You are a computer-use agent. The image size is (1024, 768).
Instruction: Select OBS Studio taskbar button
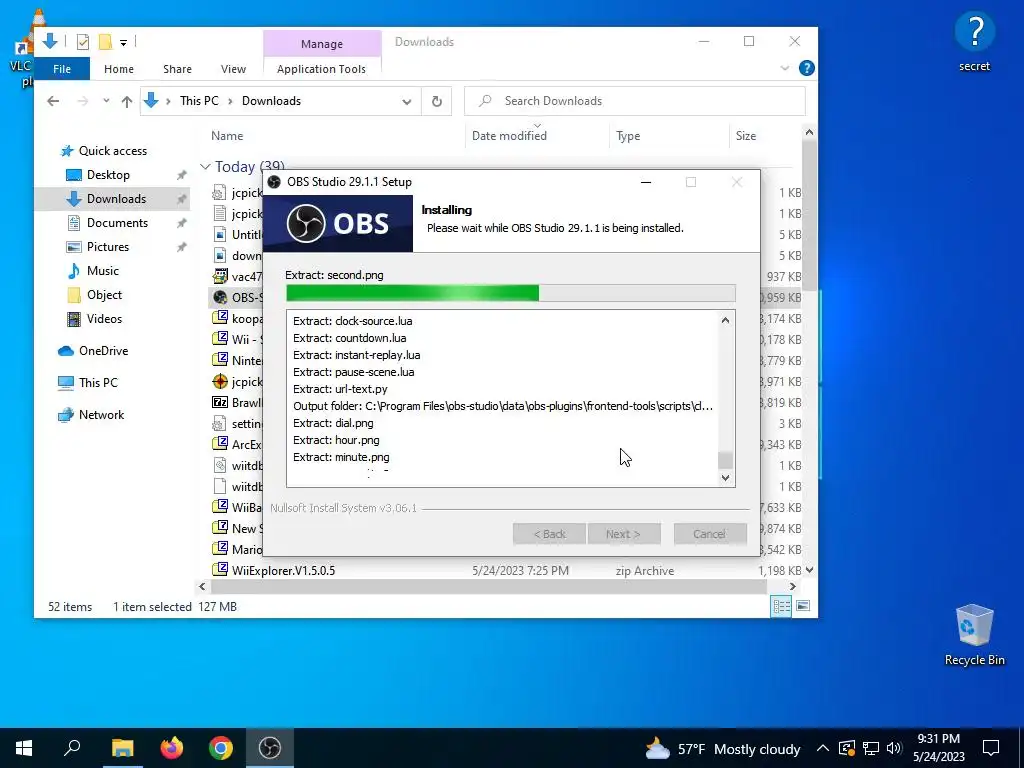click(270, 748)
